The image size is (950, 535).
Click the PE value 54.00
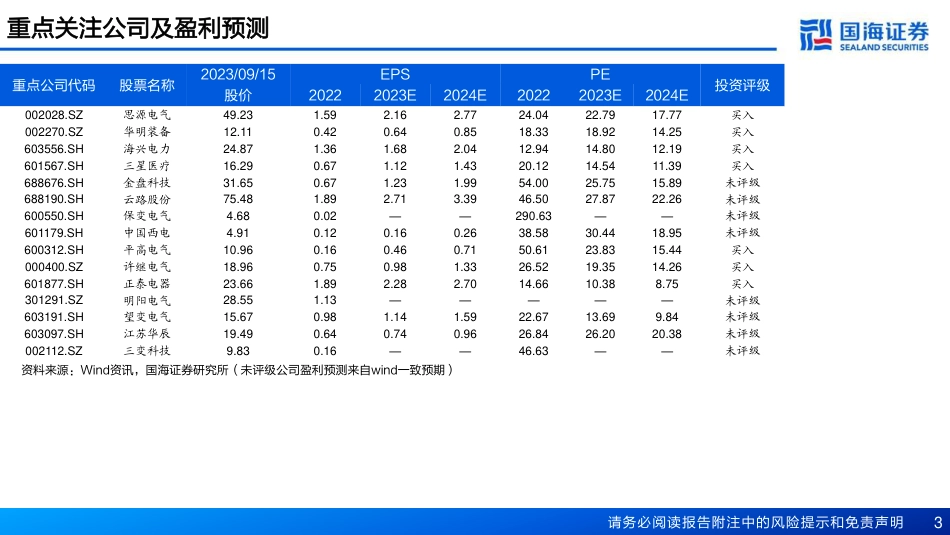pos(533,183)
